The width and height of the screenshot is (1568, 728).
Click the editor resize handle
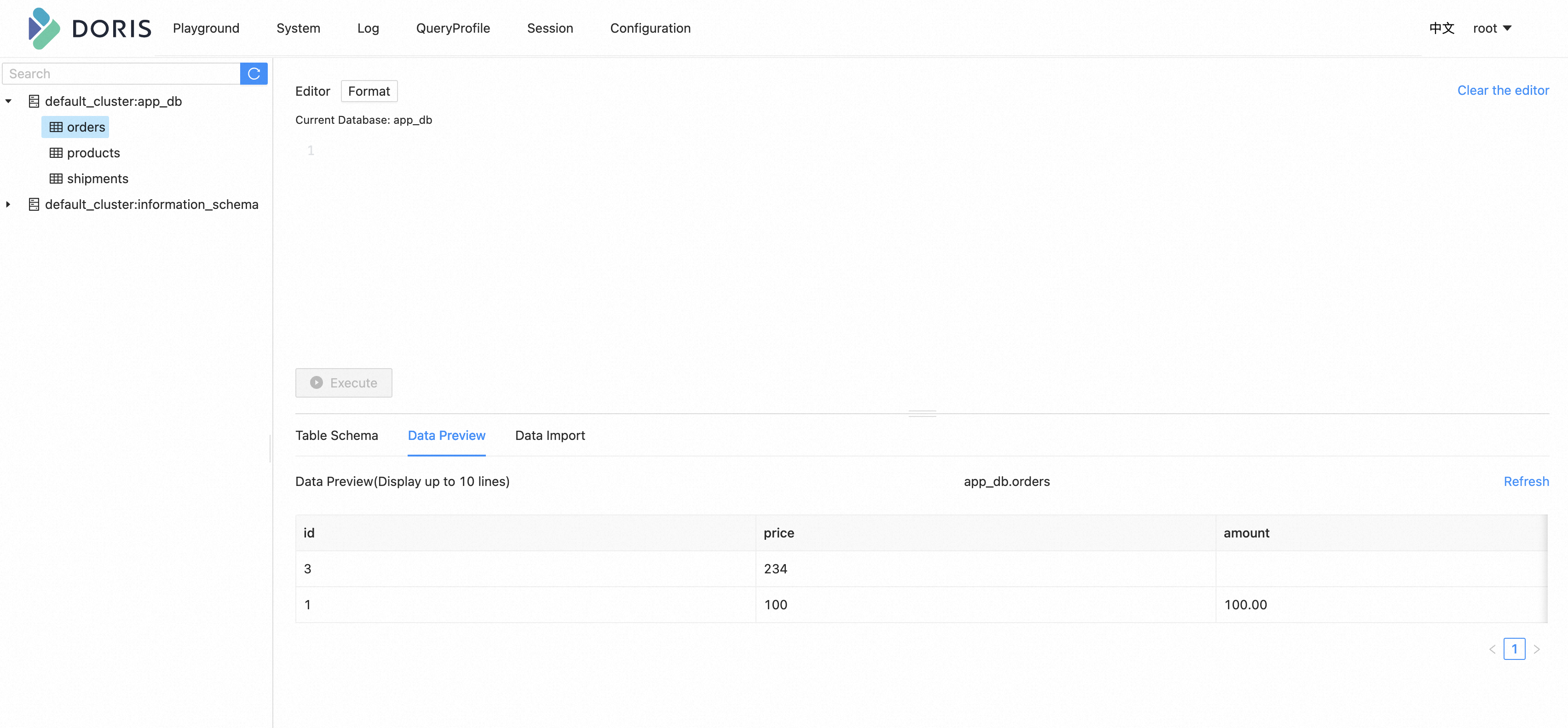922,413
